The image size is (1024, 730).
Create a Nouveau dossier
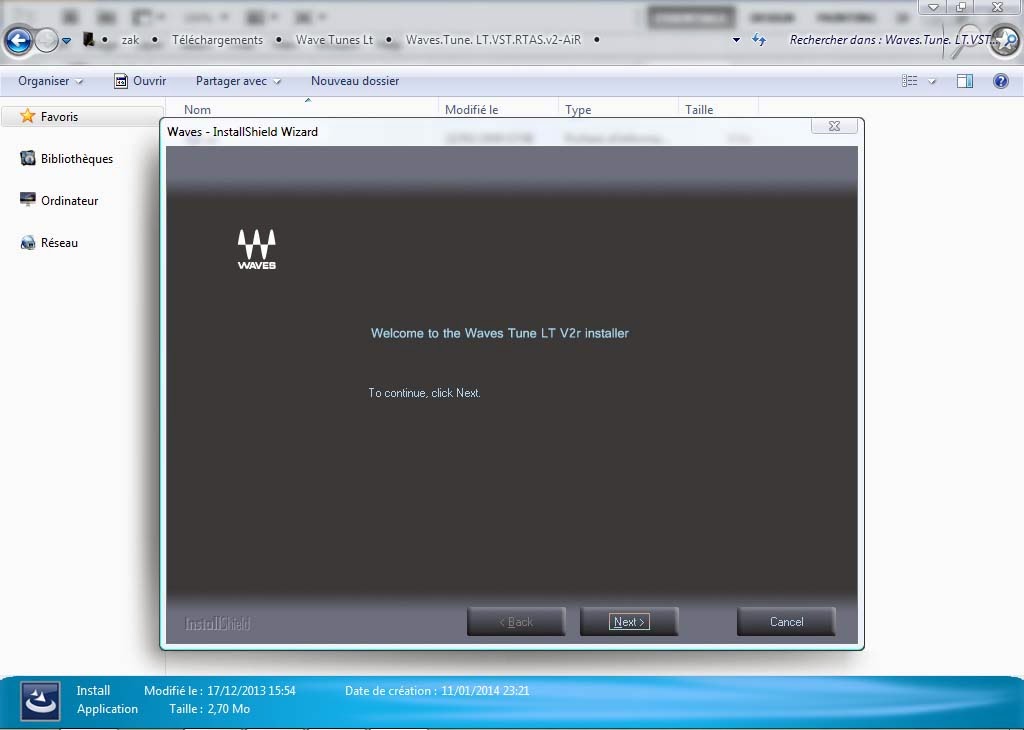click(355, 81)
